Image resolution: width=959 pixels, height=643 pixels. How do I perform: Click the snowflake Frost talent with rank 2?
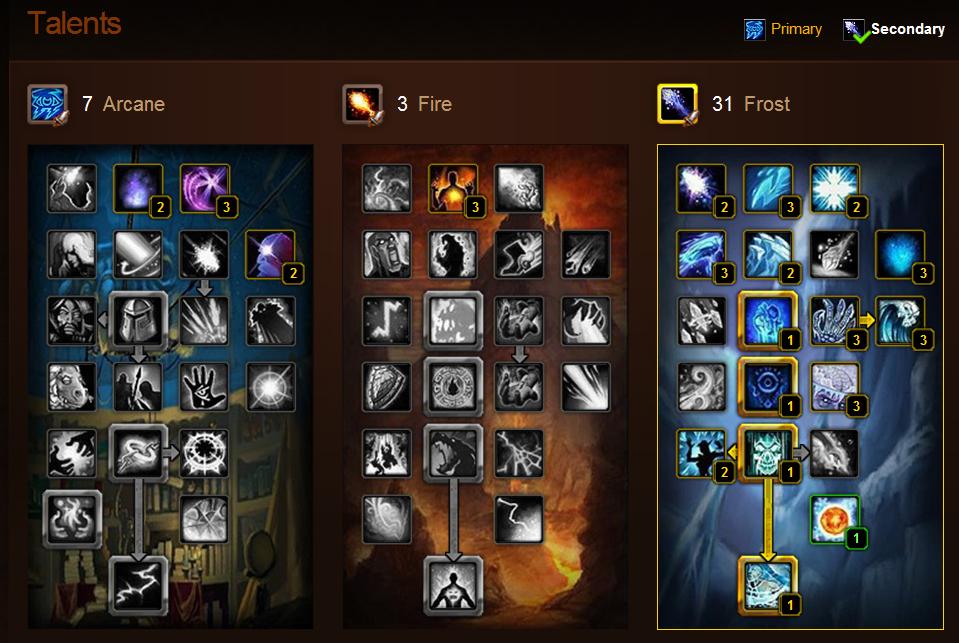[x=835, y=188]
